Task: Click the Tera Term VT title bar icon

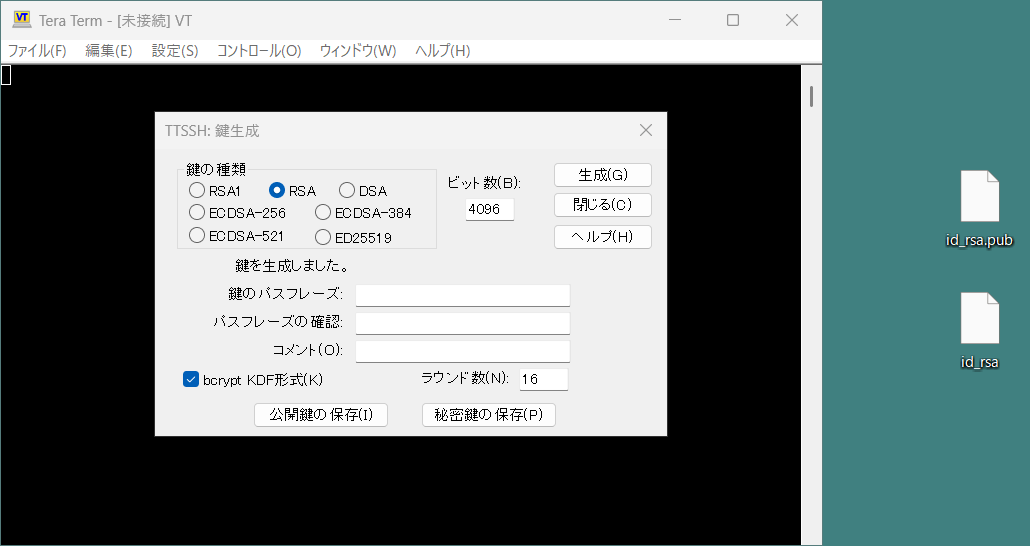Action: (21, 20)
